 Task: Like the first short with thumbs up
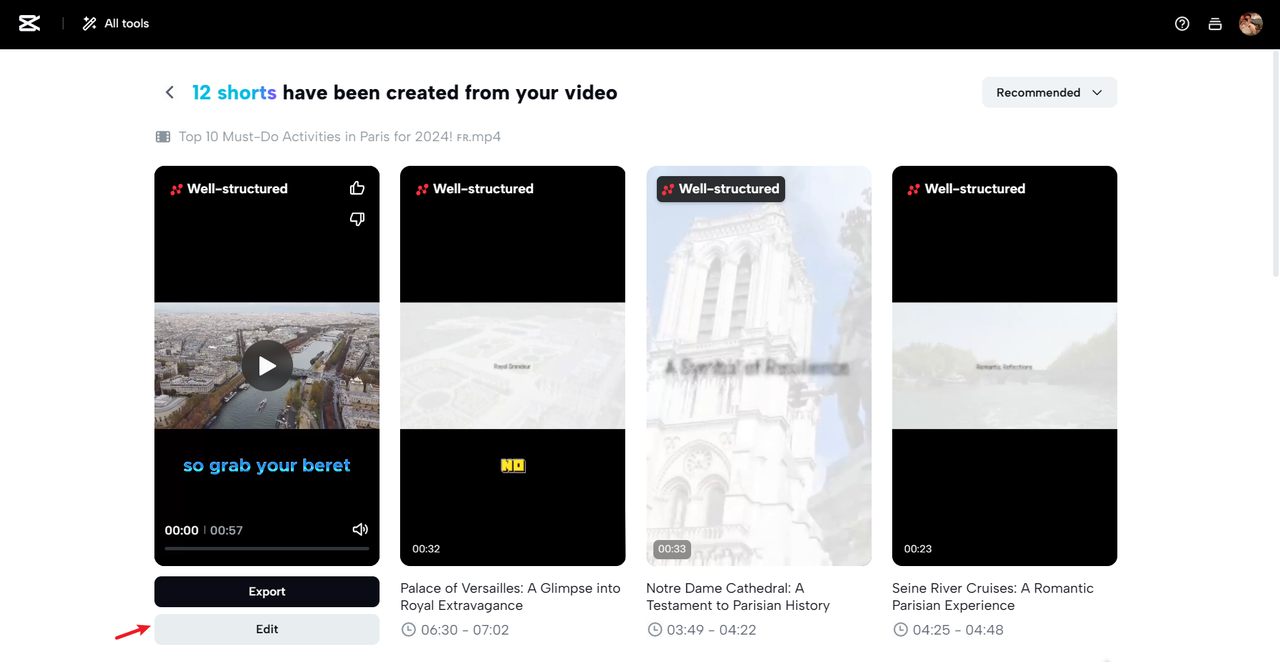pyautogui.click(x=357, y=188)
